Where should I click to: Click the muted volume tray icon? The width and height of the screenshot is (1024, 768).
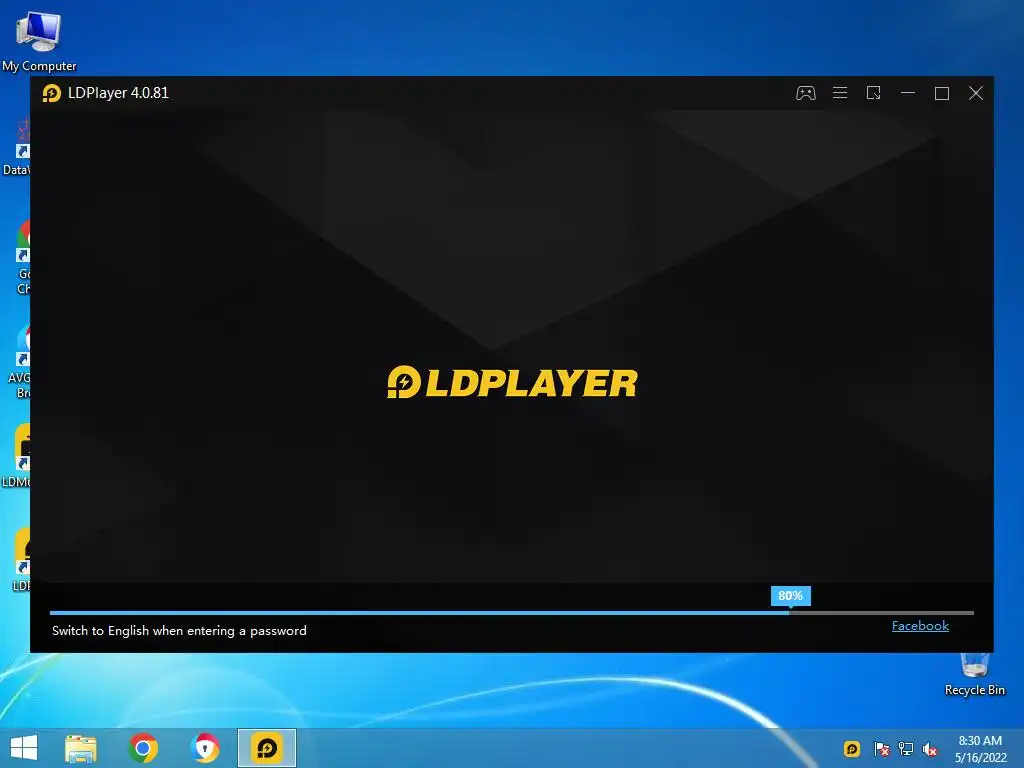coord(930,749)
